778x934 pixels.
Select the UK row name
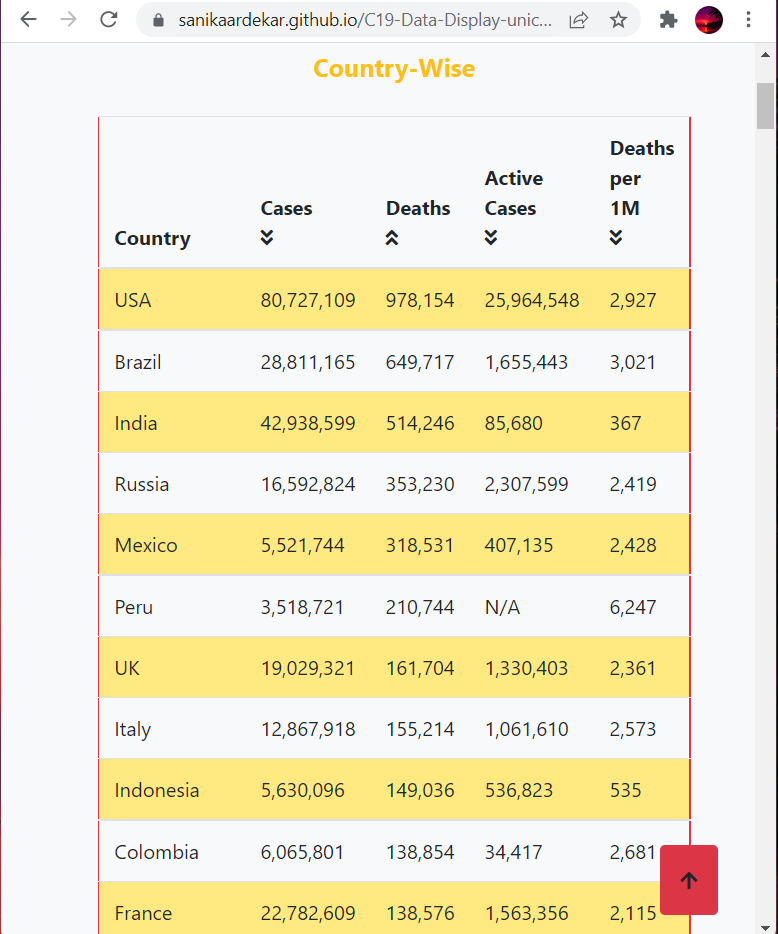coord(127,668)
